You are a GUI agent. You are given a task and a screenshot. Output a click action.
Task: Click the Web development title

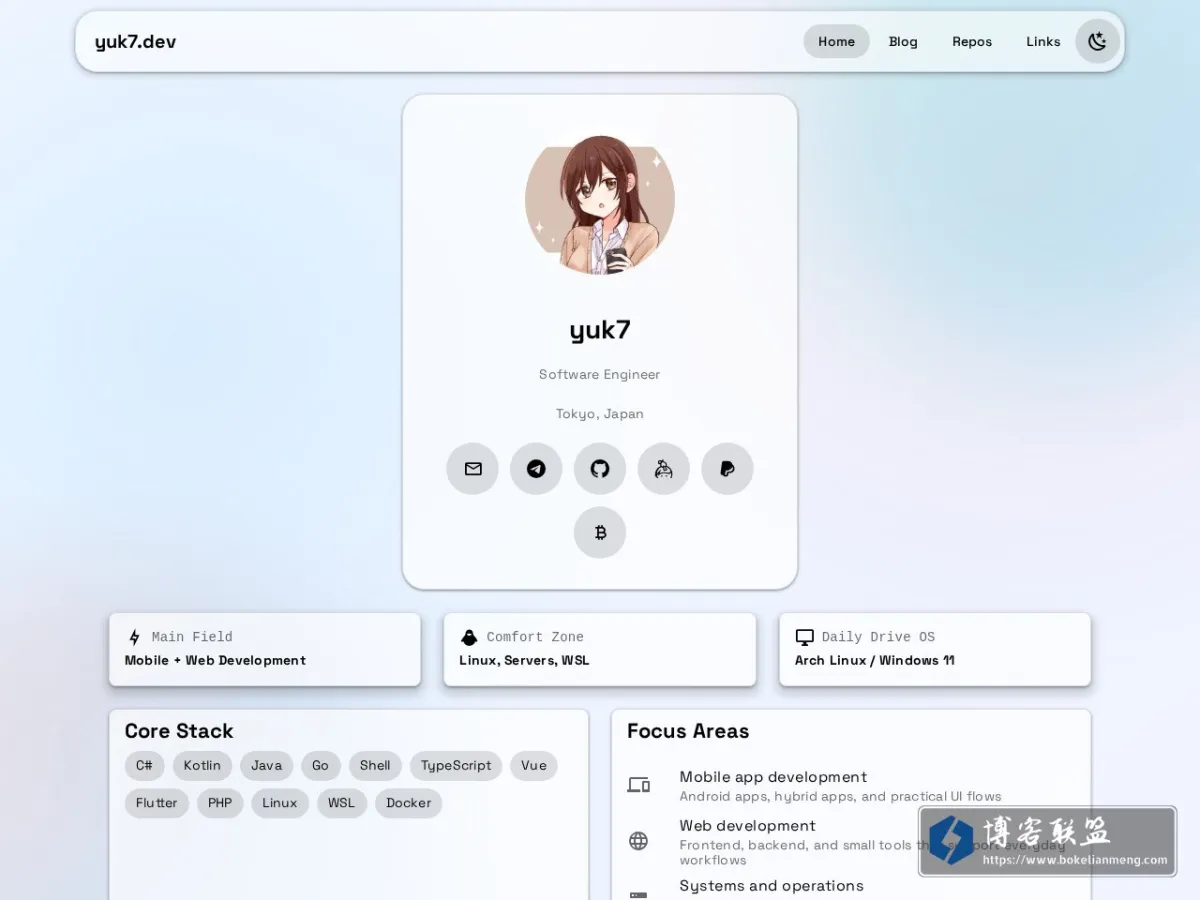click(x=747, y=826)
